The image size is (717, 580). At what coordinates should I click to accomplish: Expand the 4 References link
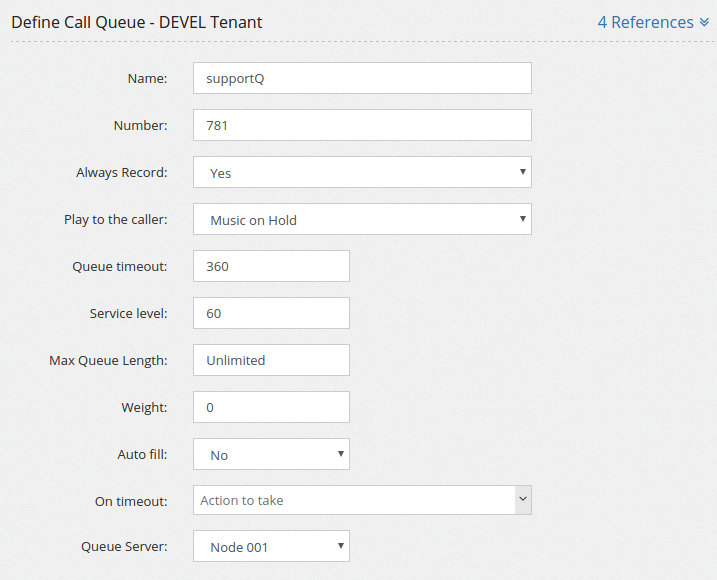653,22
